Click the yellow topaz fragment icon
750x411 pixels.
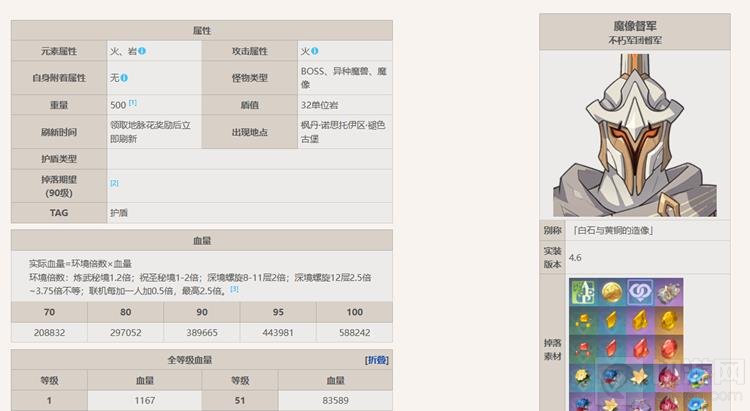click(611, 320)
